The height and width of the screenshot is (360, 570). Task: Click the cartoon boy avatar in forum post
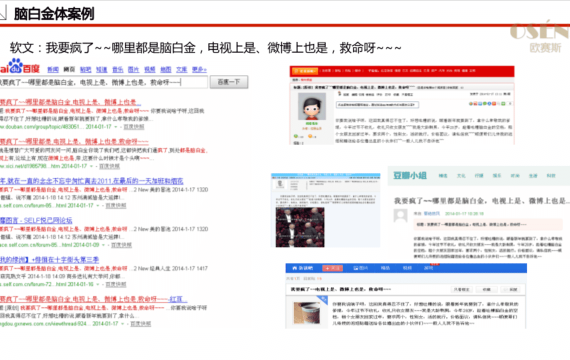point(312,106)
